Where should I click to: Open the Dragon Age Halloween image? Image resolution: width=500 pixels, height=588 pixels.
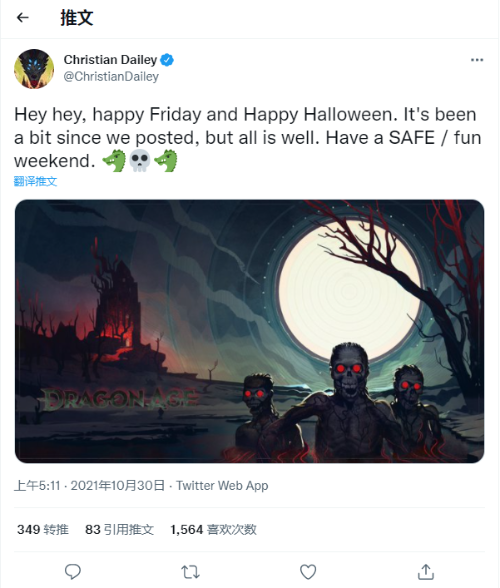pos(249,331)
